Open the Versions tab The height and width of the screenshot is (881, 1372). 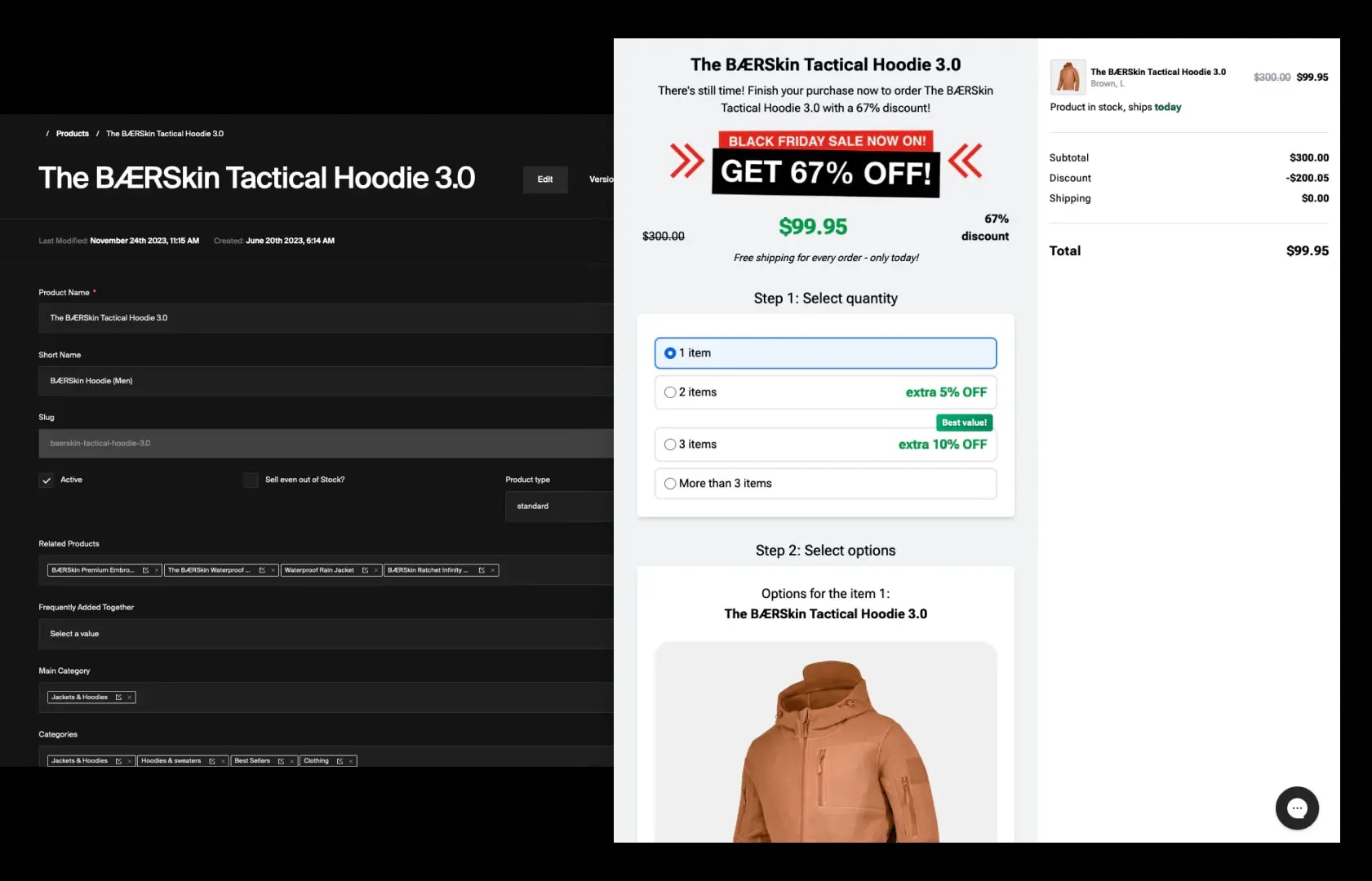click(601, 179)
